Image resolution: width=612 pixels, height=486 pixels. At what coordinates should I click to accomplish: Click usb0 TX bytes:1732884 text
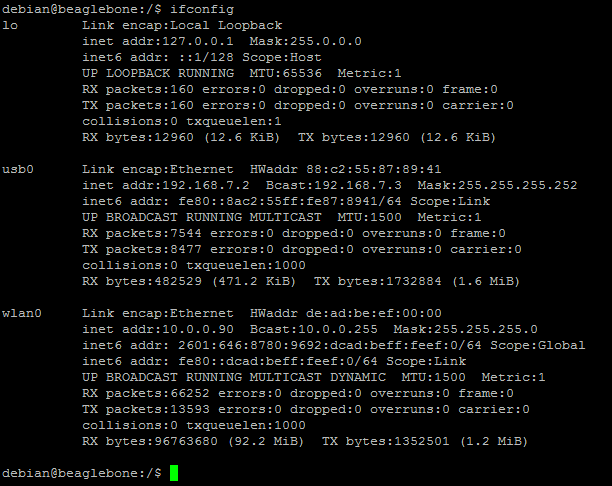[x=377, y=281]
